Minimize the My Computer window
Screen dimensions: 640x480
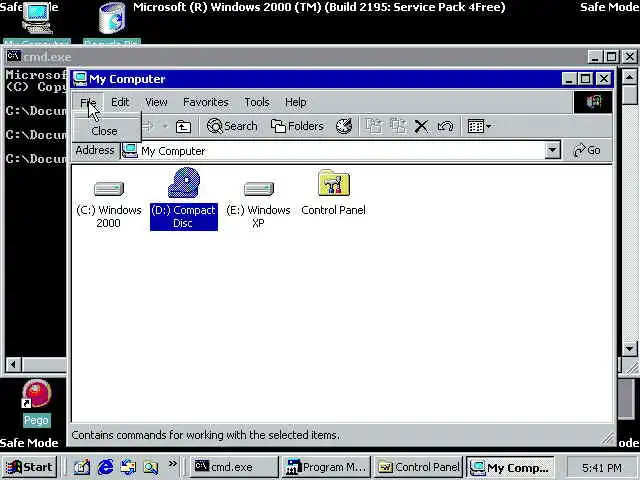tap(569, 79)
